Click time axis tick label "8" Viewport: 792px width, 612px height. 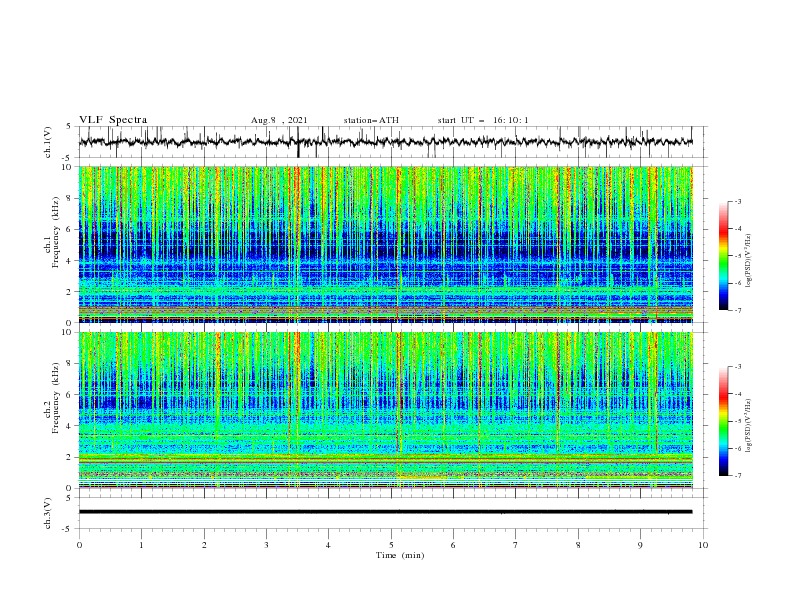pos(578,545)
